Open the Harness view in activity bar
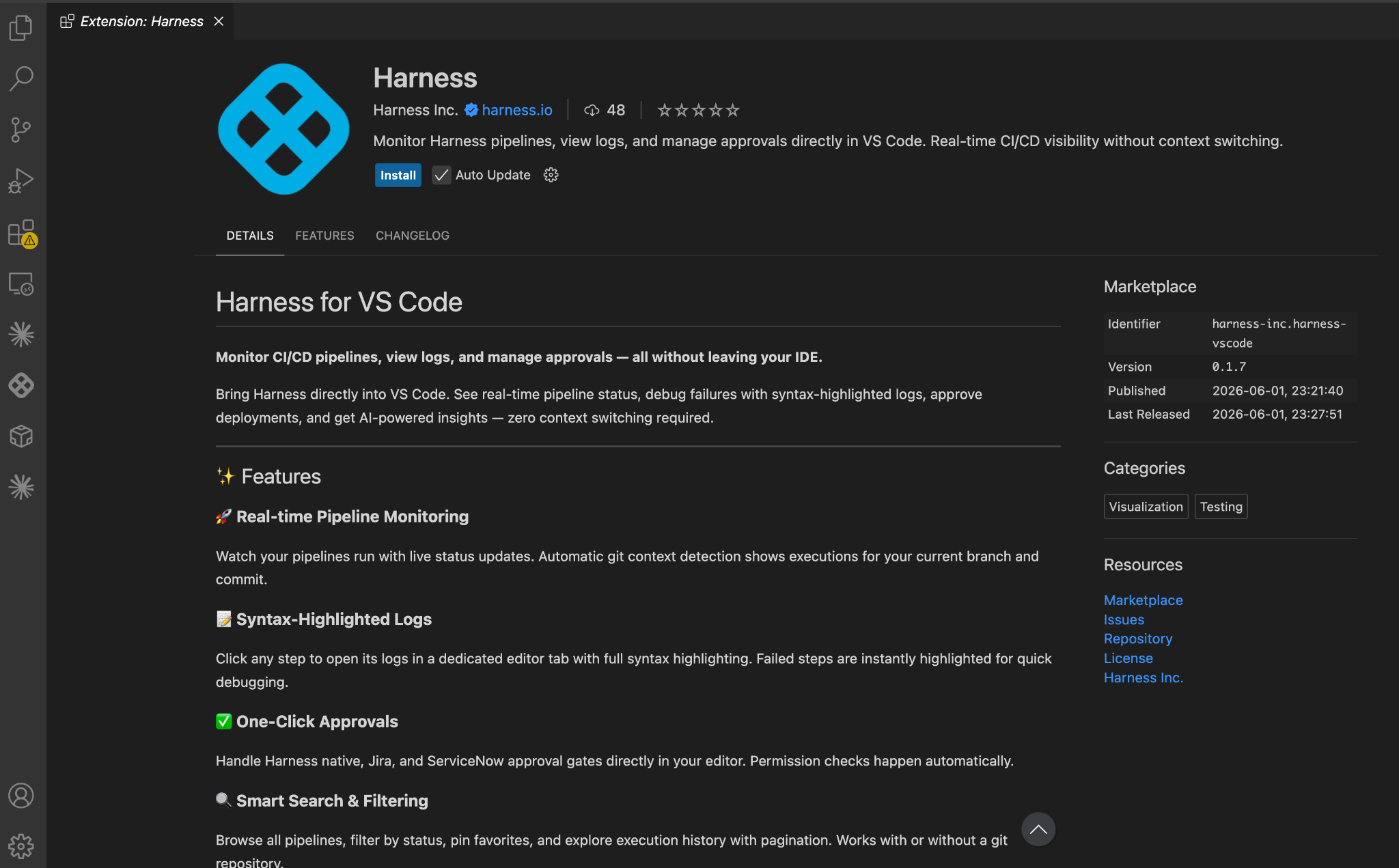This screenshot has width=1399, height=868. pyautogui.click(x=21, y=385)
